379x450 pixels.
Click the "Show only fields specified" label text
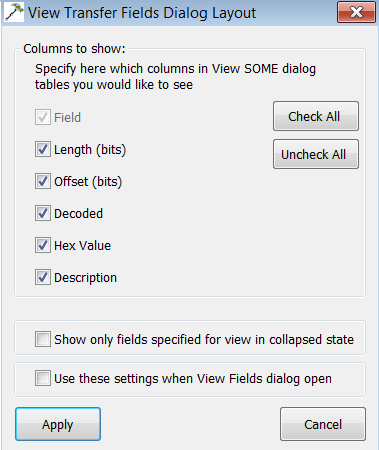point(204,340)
